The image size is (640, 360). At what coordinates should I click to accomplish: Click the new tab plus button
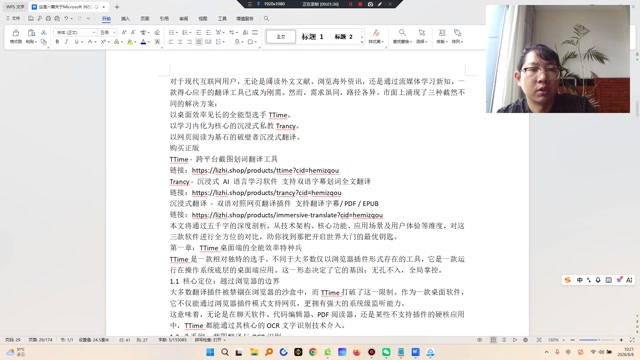(x=117, y=7)
